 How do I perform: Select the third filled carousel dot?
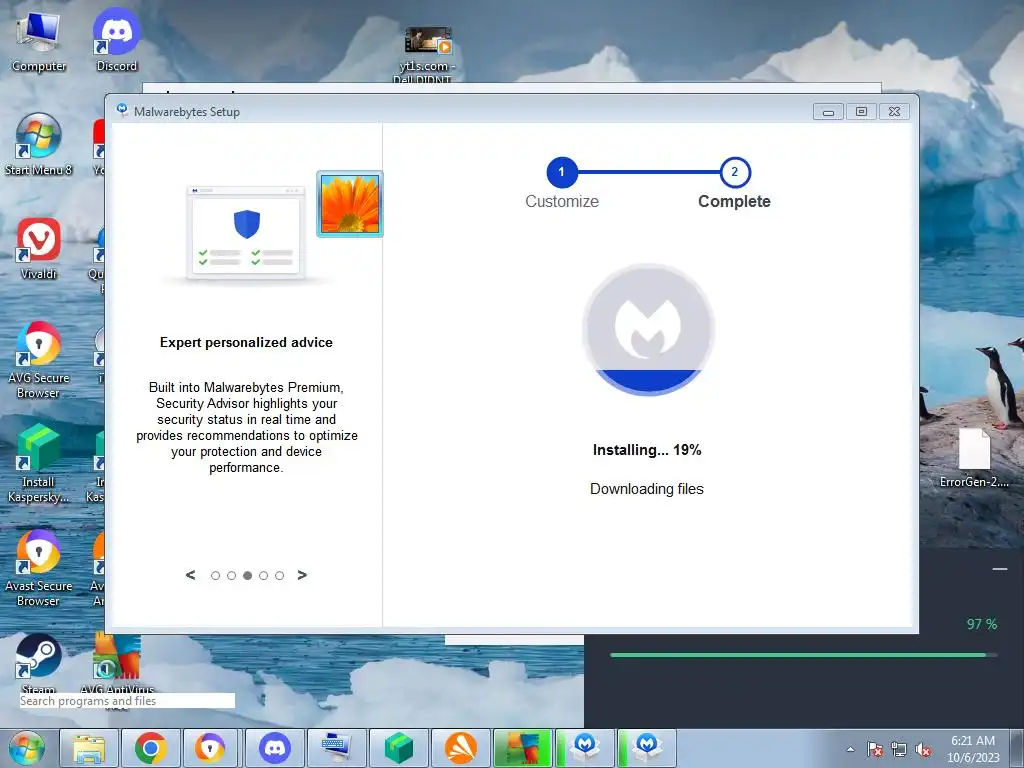(248, 575)
